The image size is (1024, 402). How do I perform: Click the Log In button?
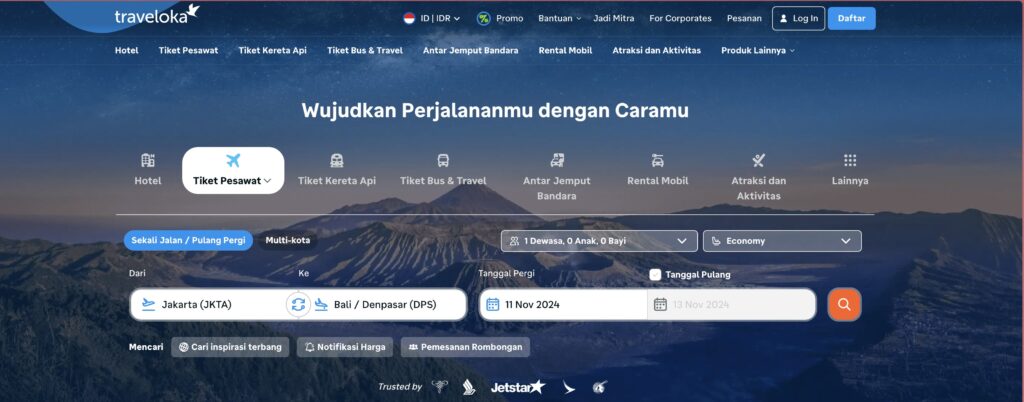point(798,18)
